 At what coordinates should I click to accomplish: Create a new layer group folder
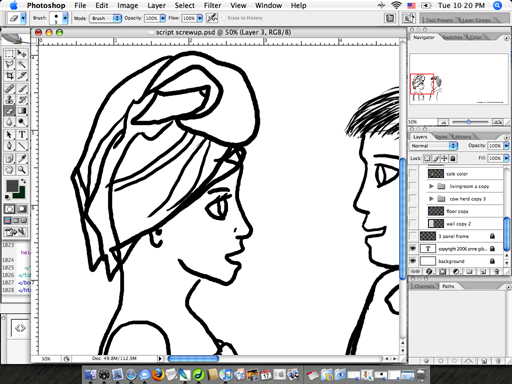click(470, 272)
